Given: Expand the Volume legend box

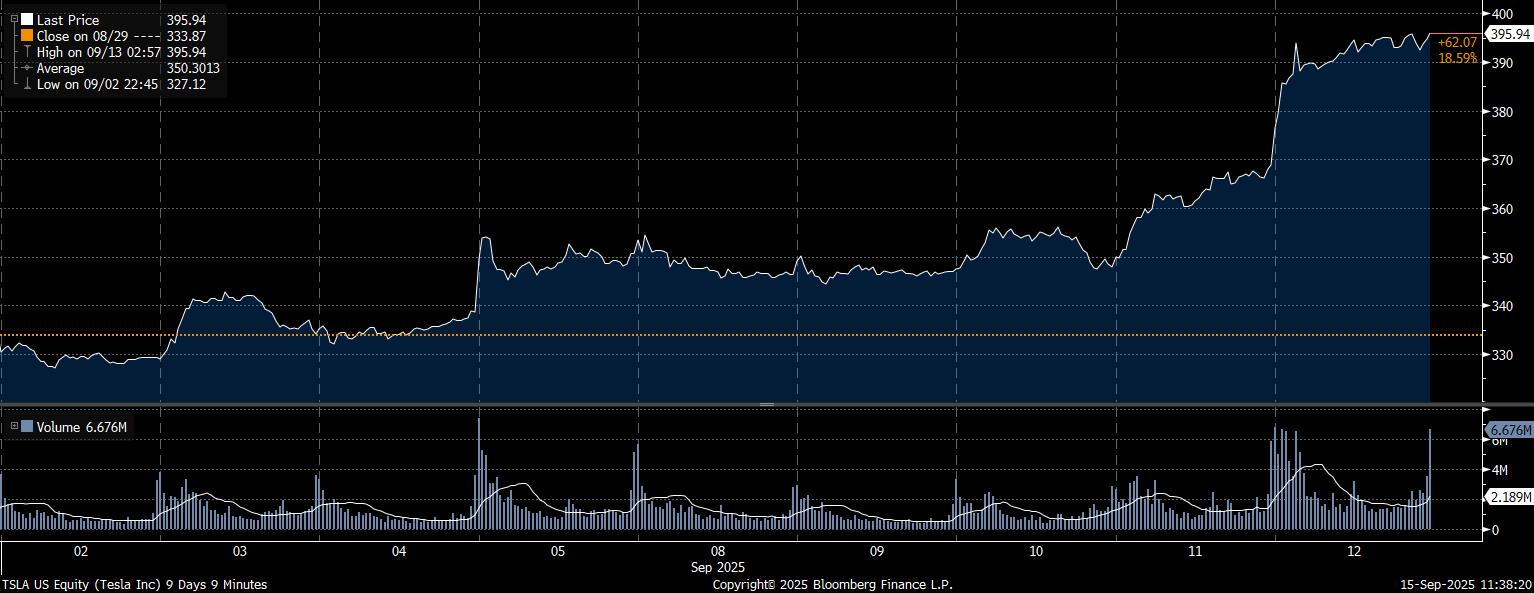Looking at the screenshot, I should point(14,427).
